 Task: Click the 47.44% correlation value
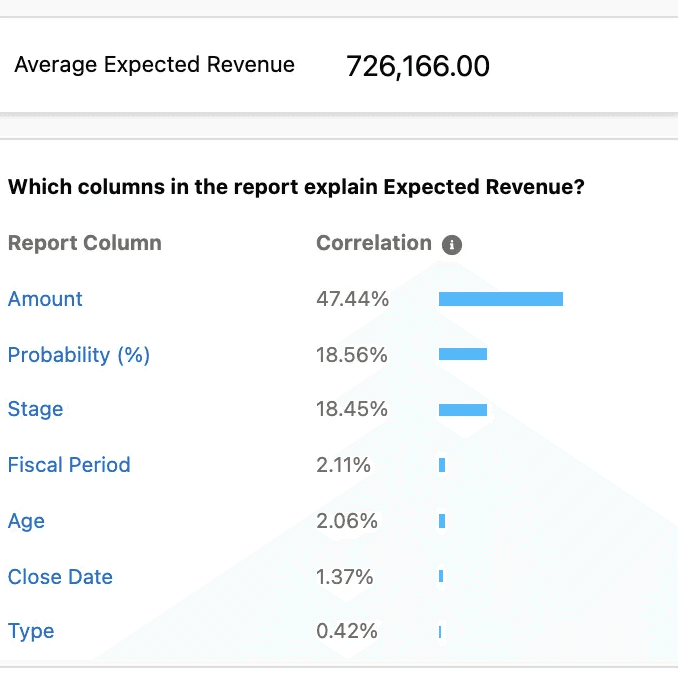(352, 299)
